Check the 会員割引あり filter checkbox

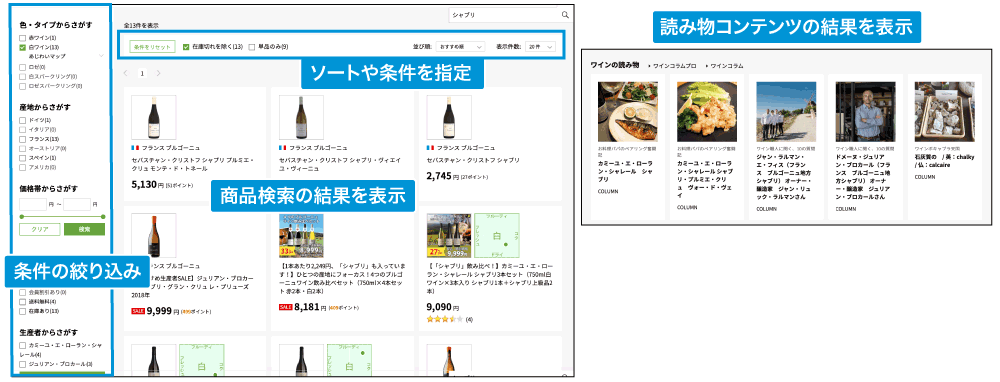(x=23, y=292)
